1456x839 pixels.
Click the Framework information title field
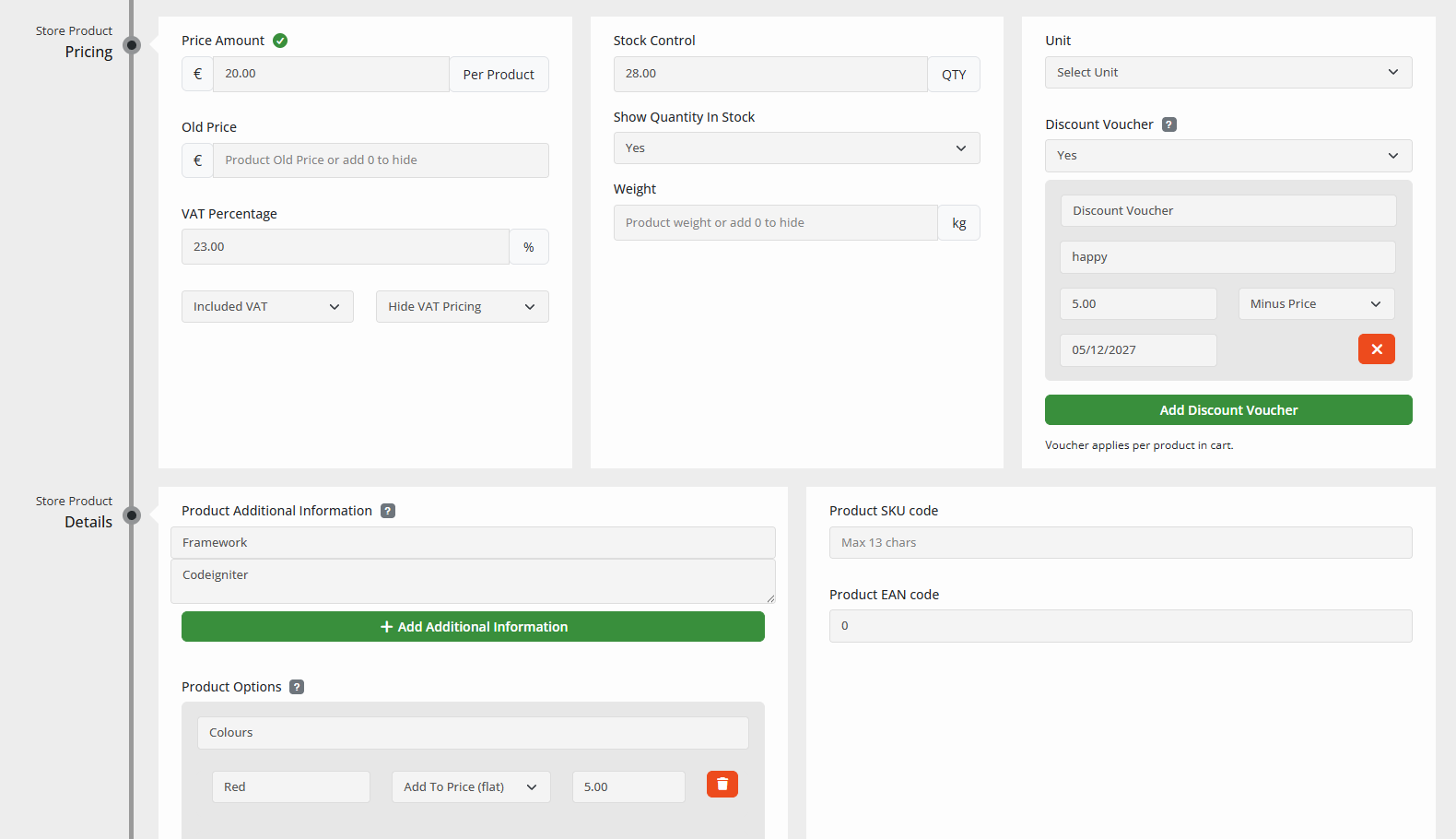pyautogui.click(x=473, y=543)
